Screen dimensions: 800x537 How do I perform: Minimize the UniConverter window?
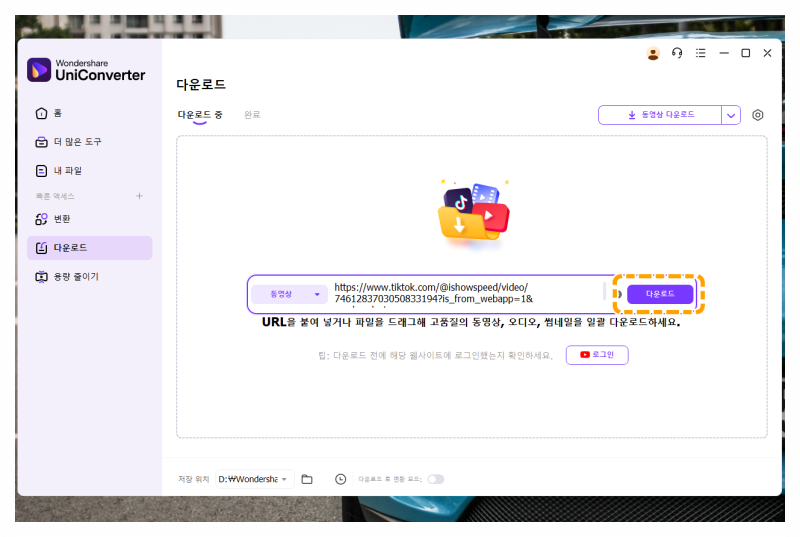pyautogui.click(x=724, y=53)
